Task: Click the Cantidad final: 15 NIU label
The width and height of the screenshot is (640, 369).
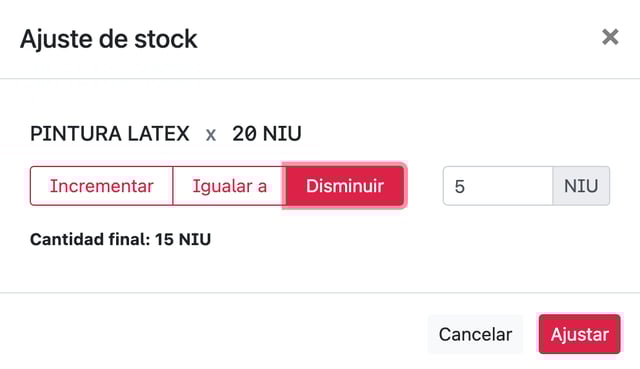Action: pos(120,239)
